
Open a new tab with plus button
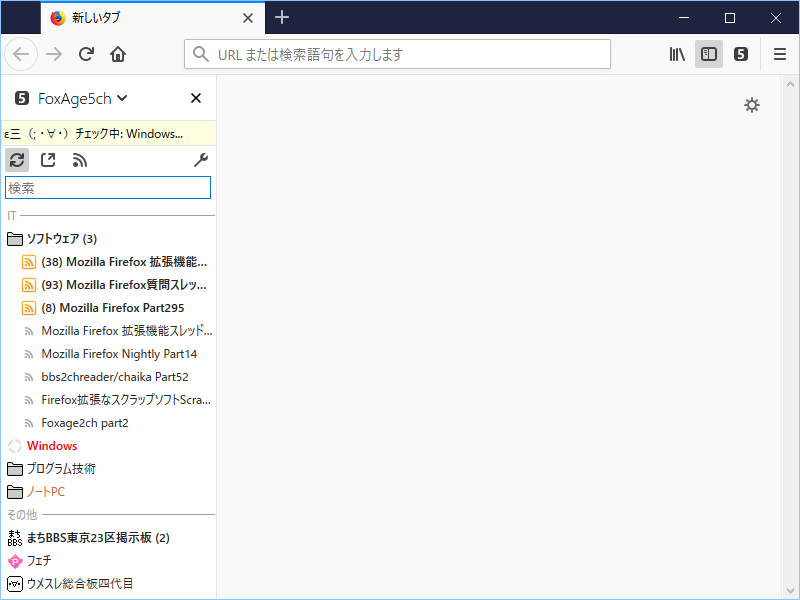[282, 17]
